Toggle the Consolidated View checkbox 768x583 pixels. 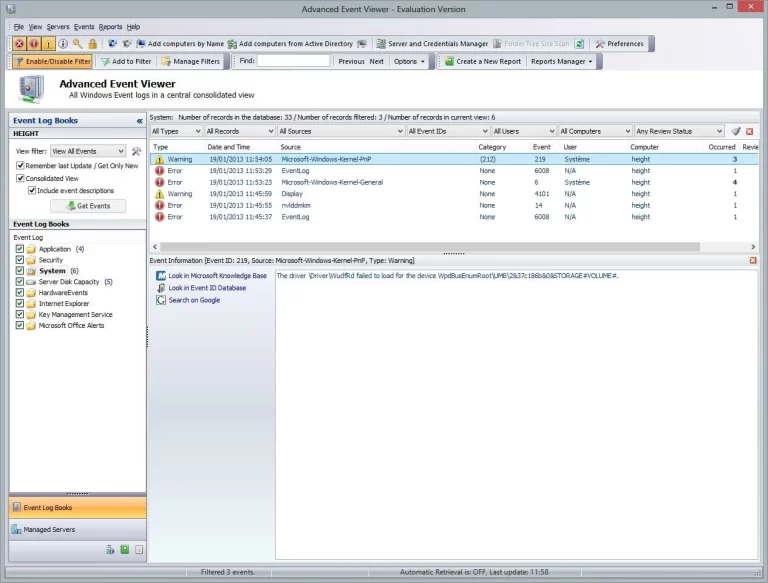[x=20, y=178]
